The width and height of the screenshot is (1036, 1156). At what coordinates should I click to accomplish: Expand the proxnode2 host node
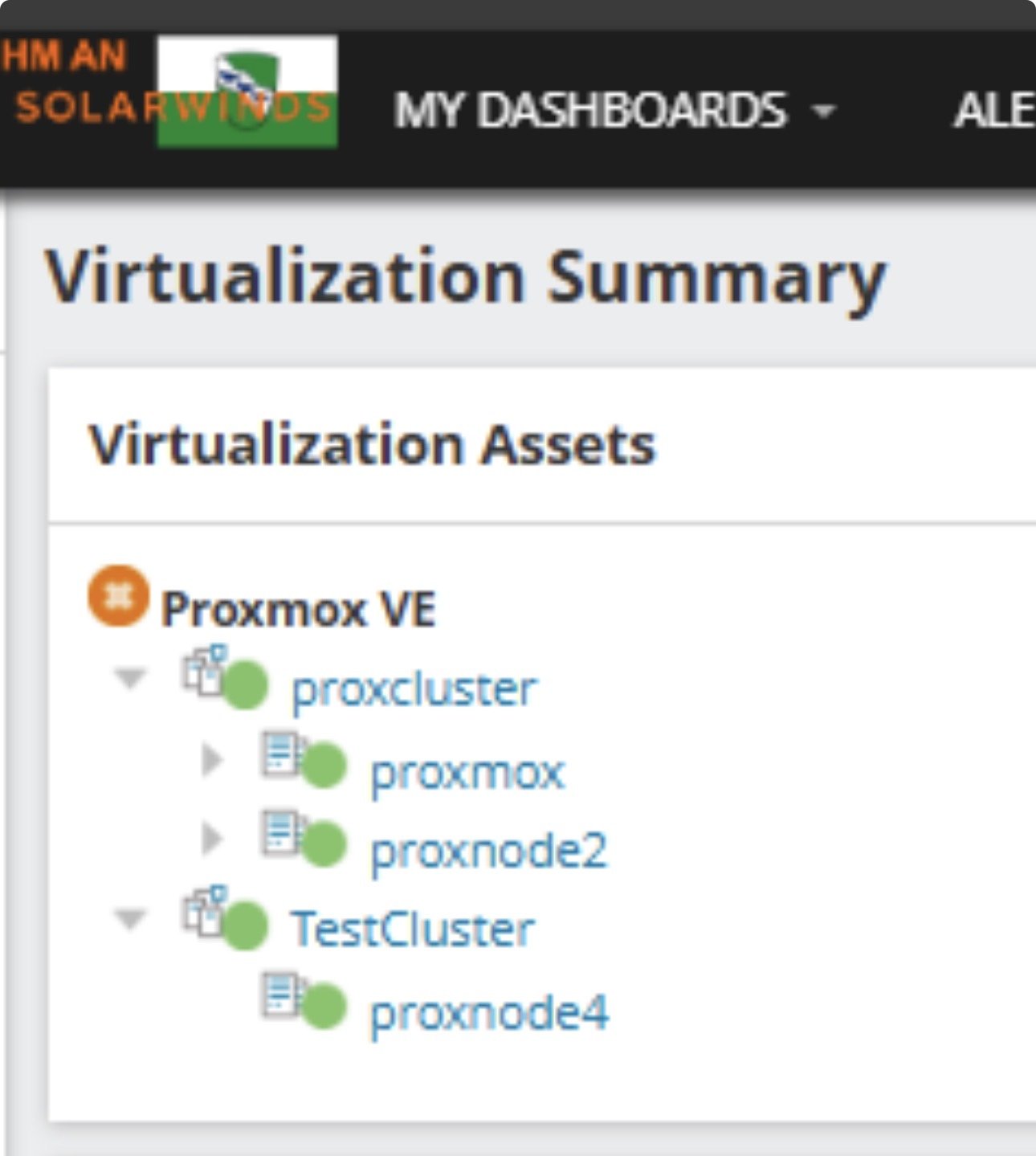point(211,838)
